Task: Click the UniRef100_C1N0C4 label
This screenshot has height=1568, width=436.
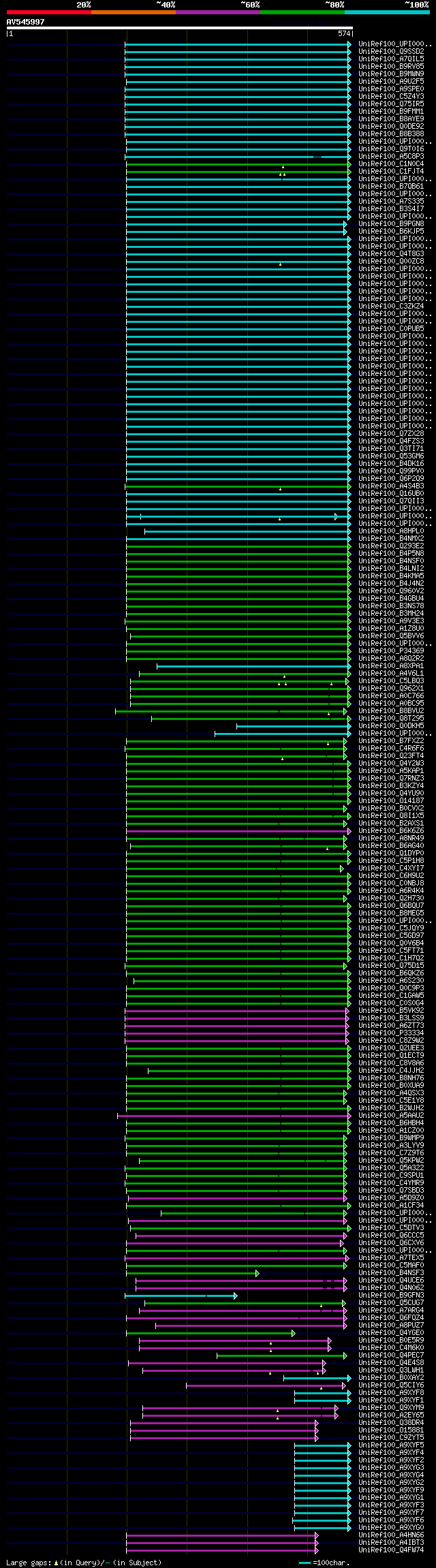Action: [x=391, y=163]
